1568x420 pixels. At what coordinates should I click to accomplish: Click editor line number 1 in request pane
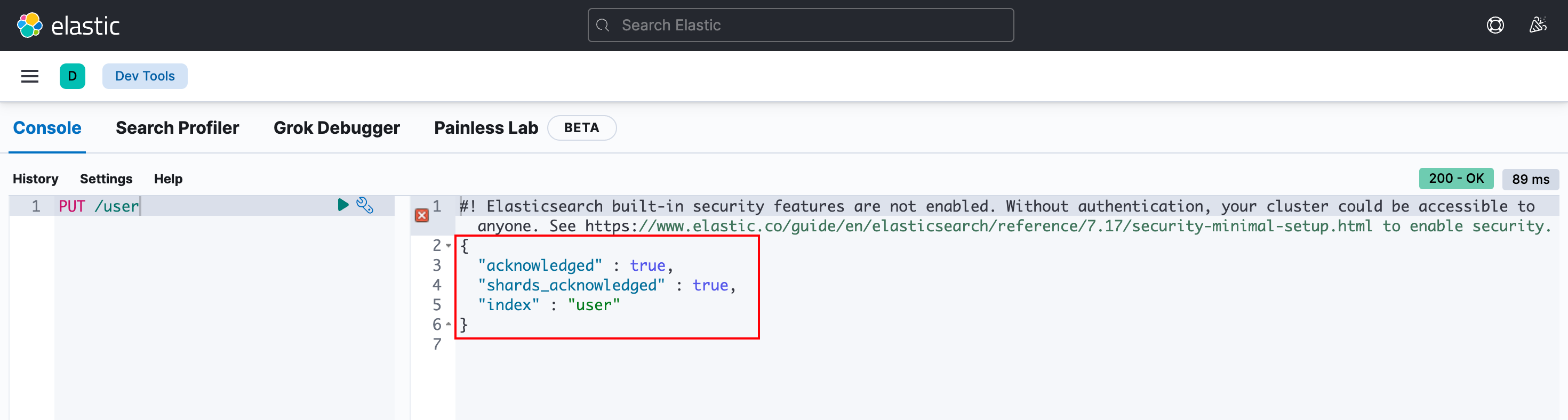tap(36, 206)
